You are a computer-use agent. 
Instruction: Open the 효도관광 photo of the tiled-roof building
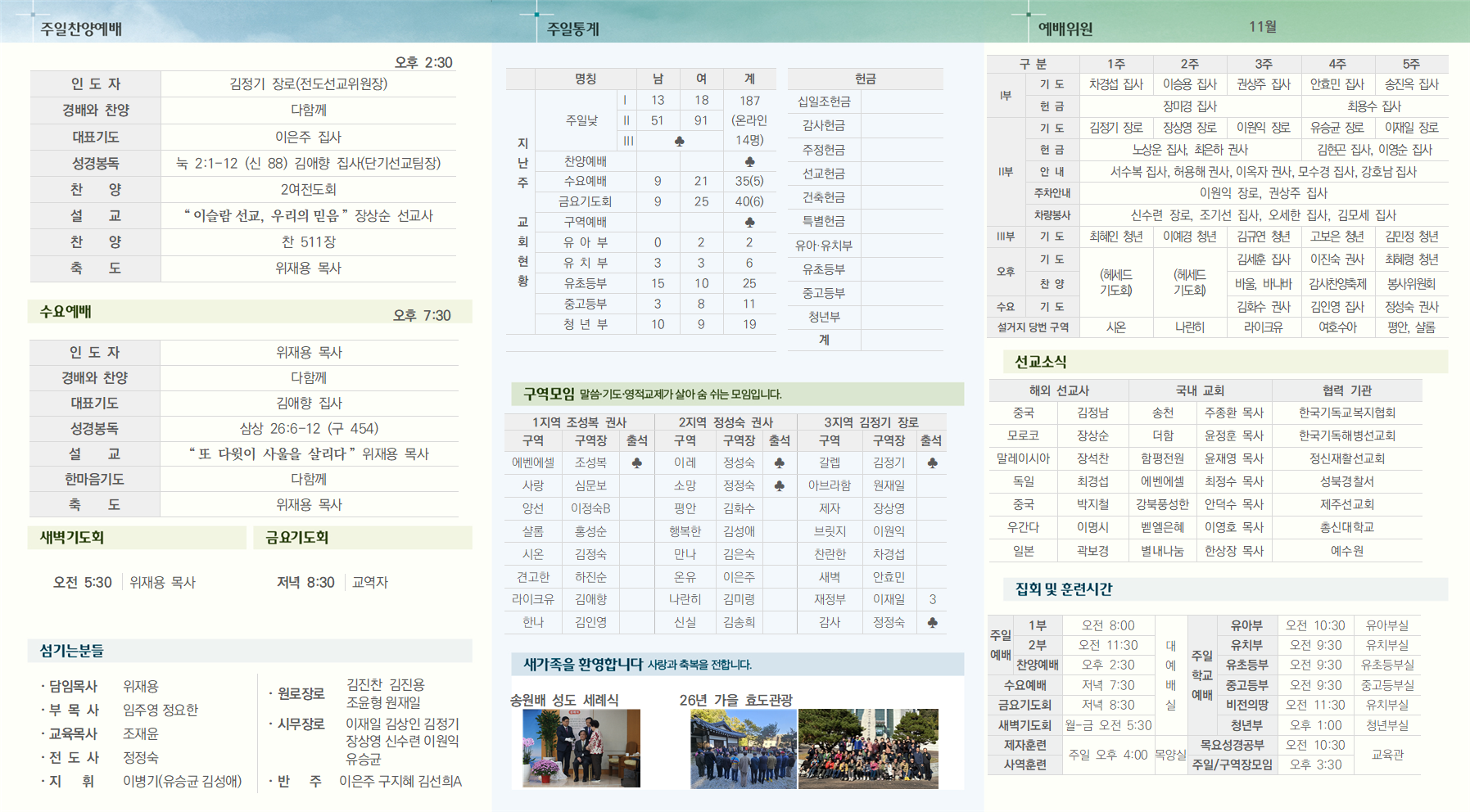743,749
